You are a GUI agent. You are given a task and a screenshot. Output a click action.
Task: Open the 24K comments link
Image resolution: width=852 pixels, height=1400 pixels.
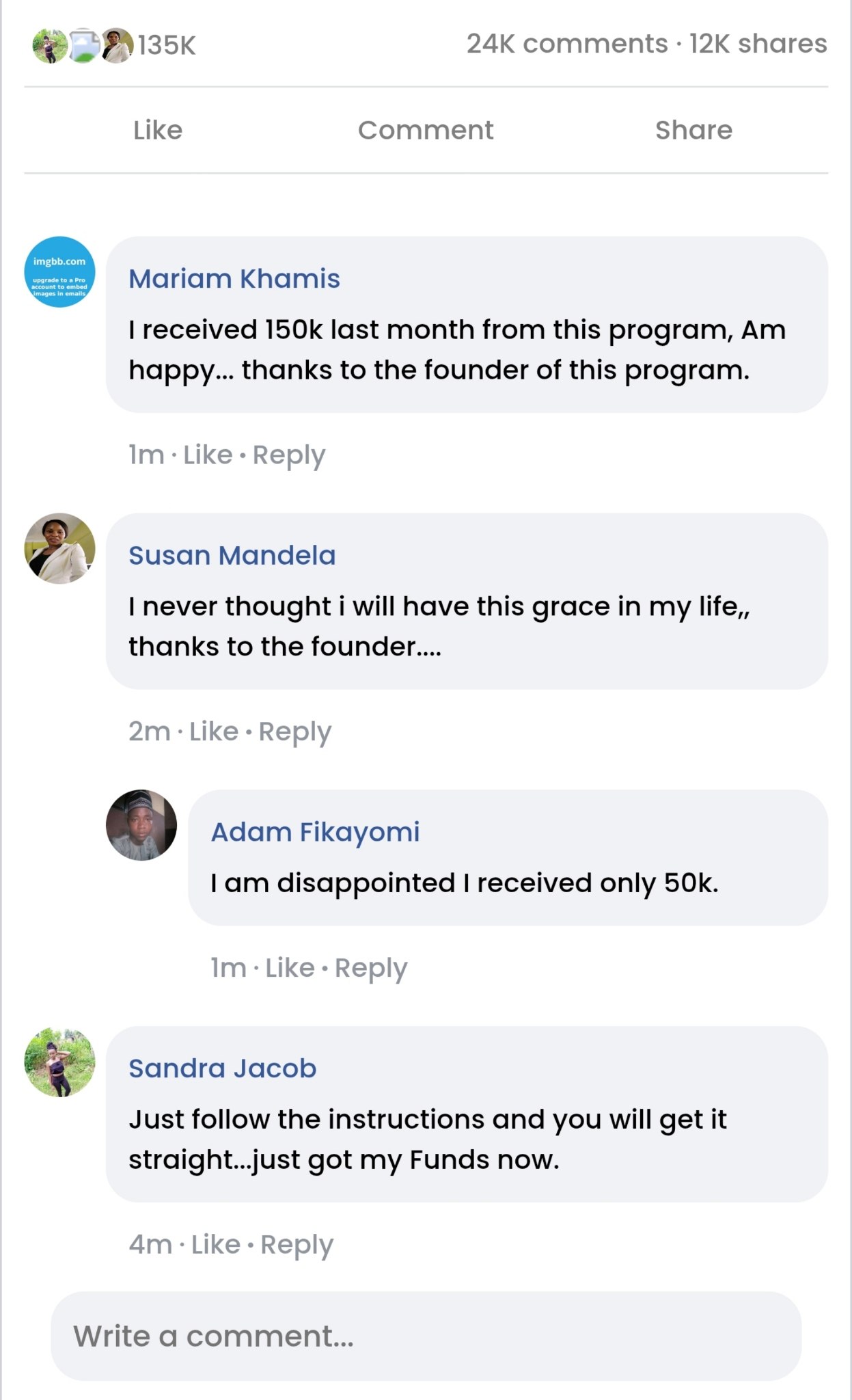click(x=567, y=44)
